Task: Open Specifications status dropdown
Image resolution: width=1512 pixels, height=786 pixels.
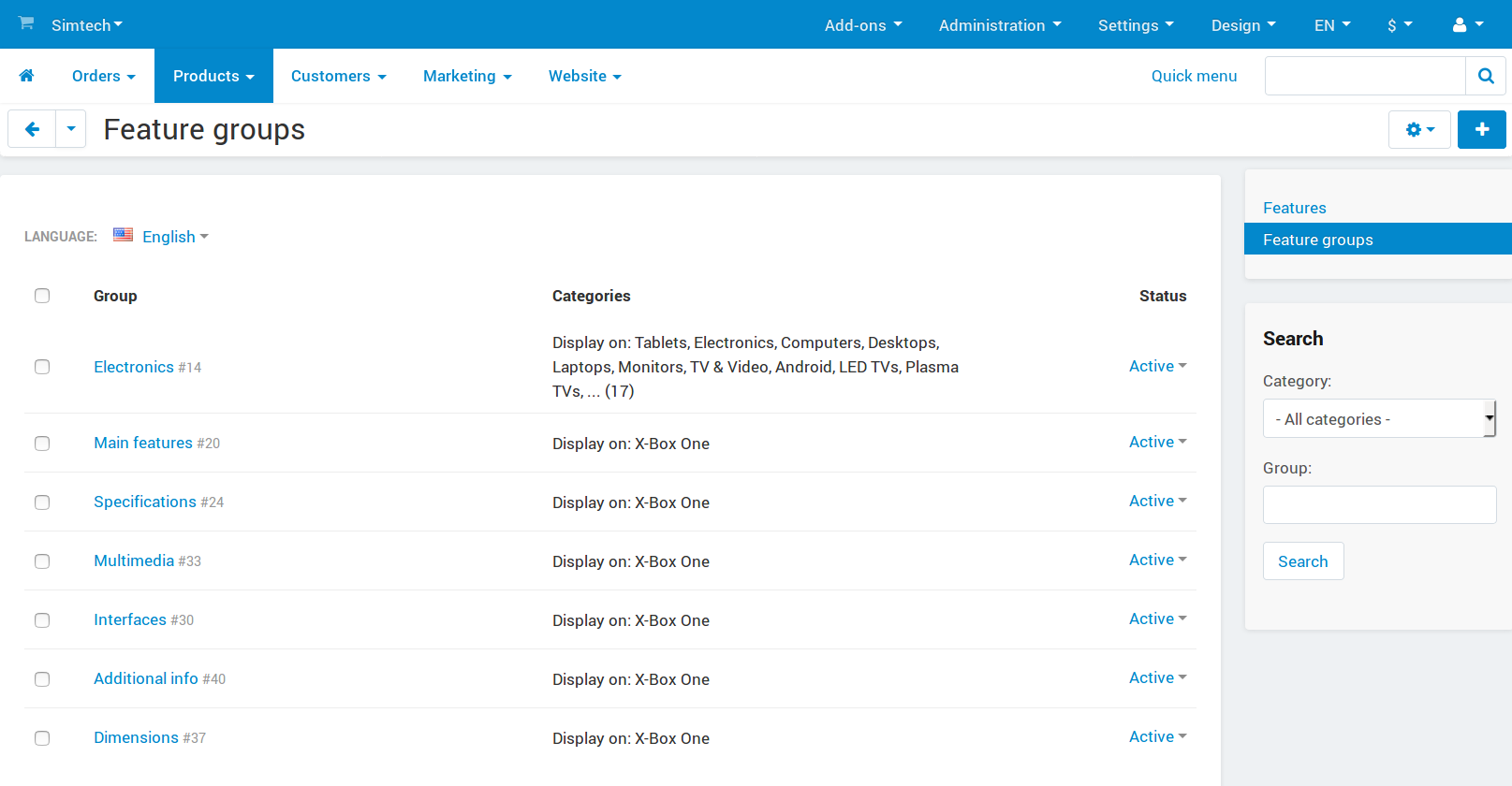Action: pyautogui.click(x=1157, y=501)
